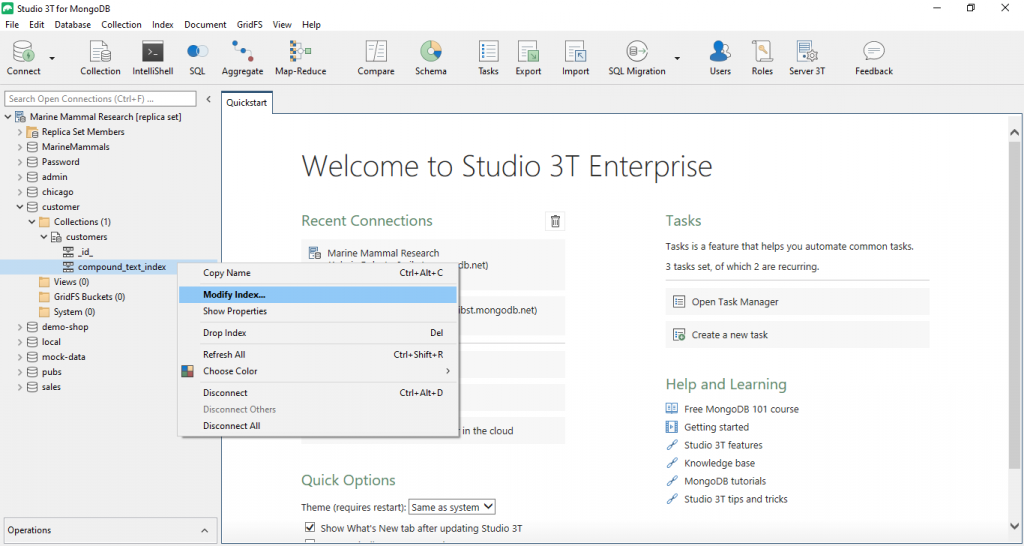This screenshot has height=546, width=1024.
Task: Open the Database menu
Action: [72, 24]
